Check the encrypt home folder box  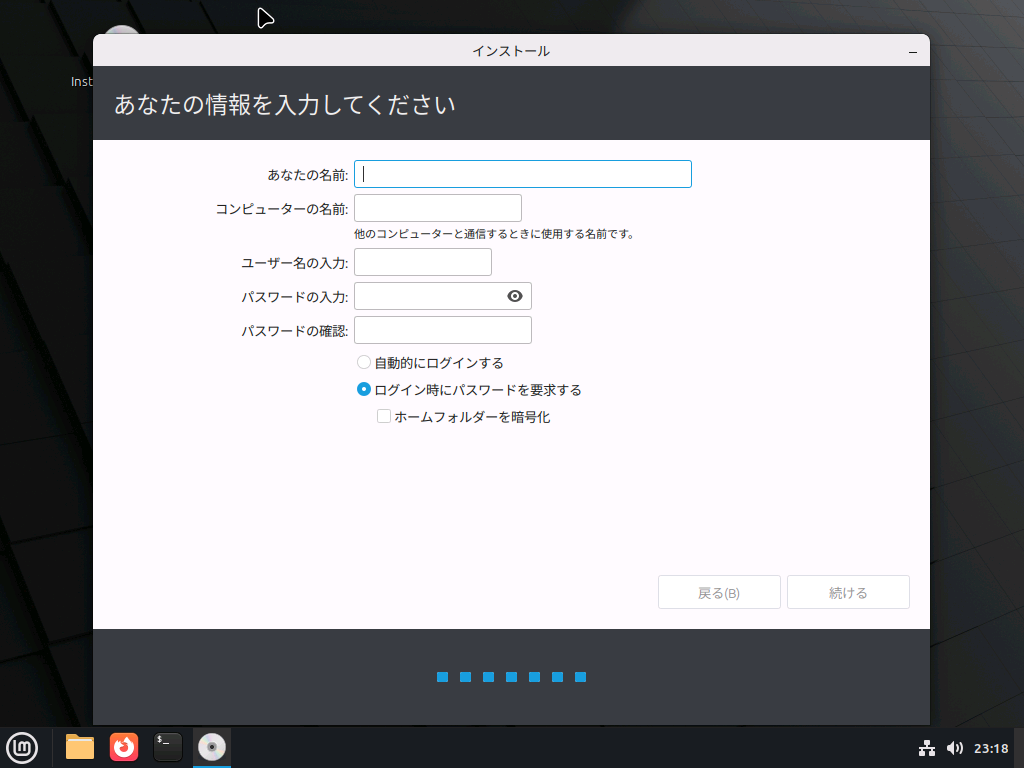pos(383,416)
